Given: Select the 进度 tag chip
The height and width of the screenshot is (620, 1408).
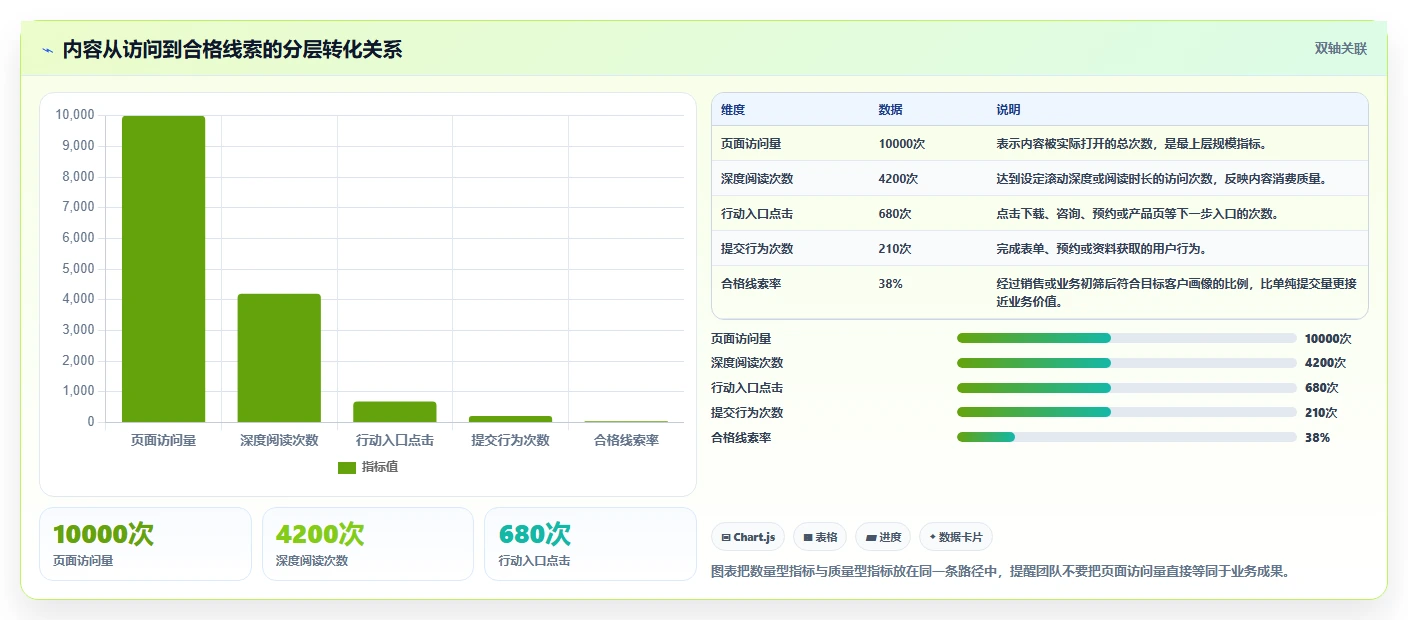Looking at the screenshot, I should coord(883,537).
